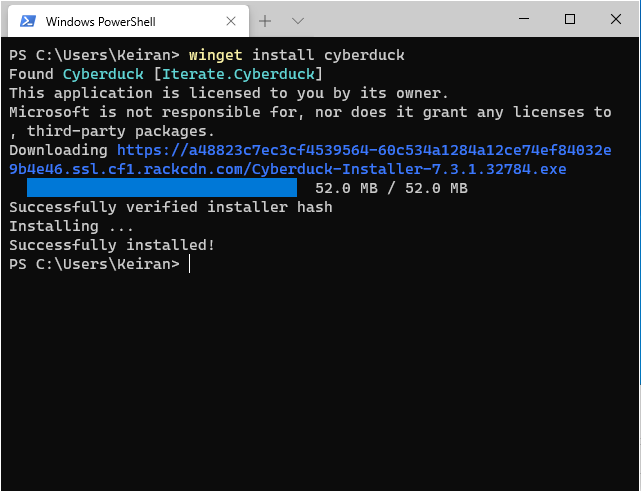Click the Cyberduck-Installer-7.3.1.32784.exe link text
This screenshot has height=491, width=641.
[409, 169]
